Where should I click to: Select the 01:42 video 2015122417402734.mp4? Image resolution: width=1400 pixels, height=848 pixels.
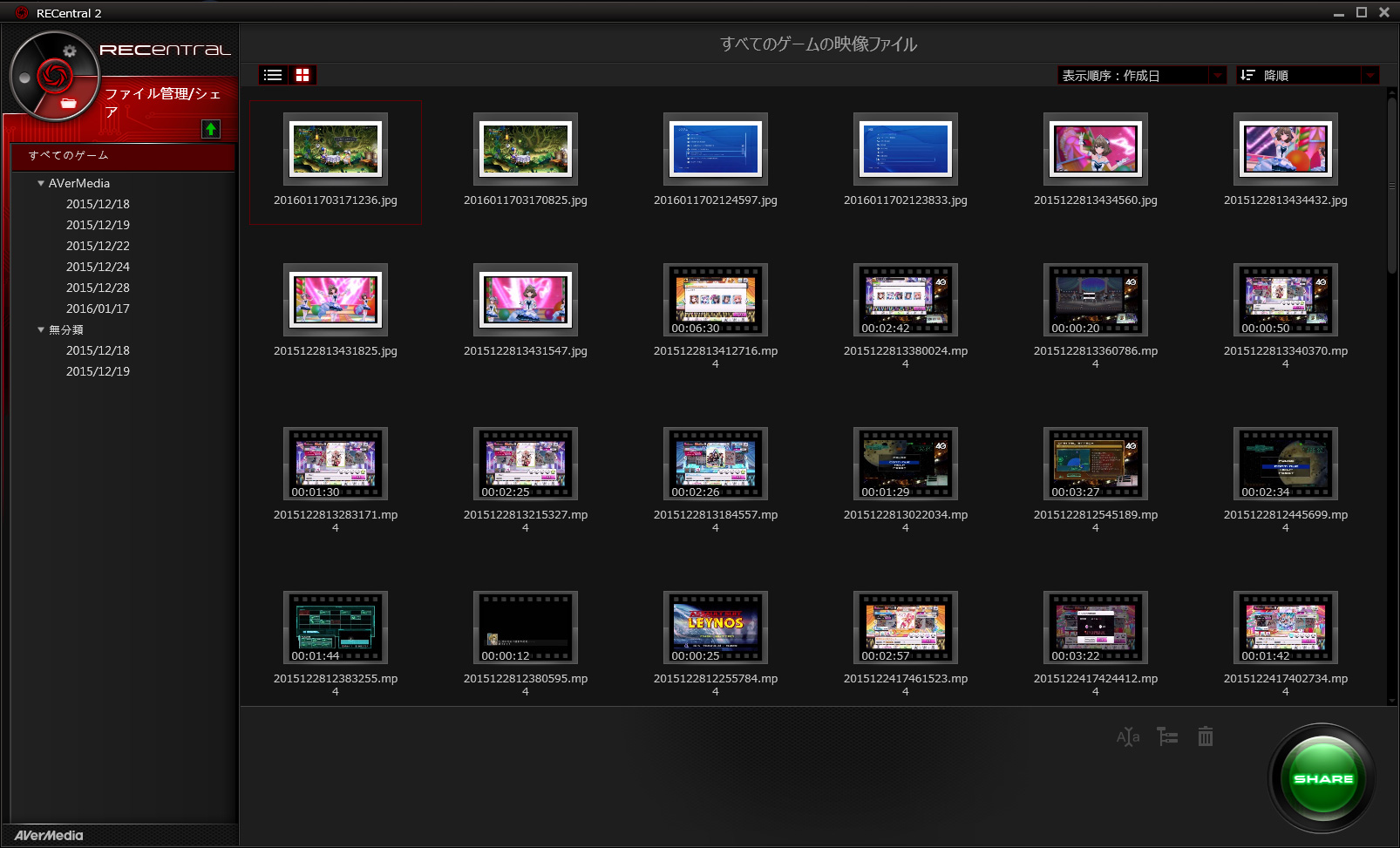[1286, 628]
